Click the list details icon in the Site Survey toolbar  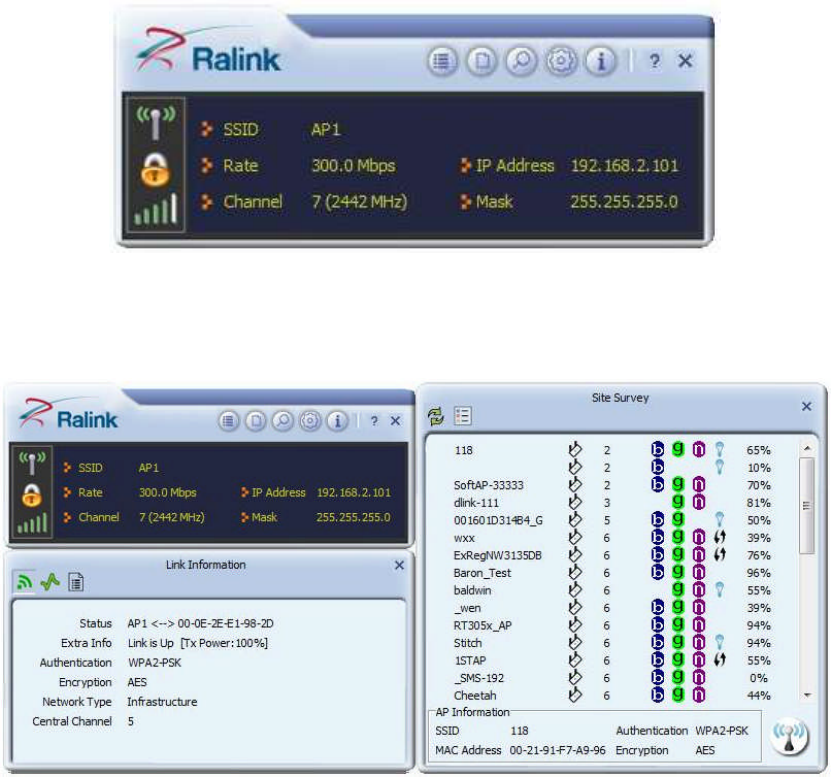[x=463, y=416]
